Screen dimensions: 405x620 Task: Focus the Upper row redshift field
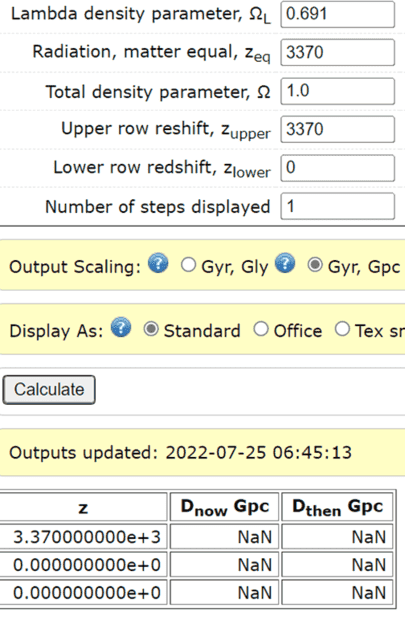click(x=338, y=129)
